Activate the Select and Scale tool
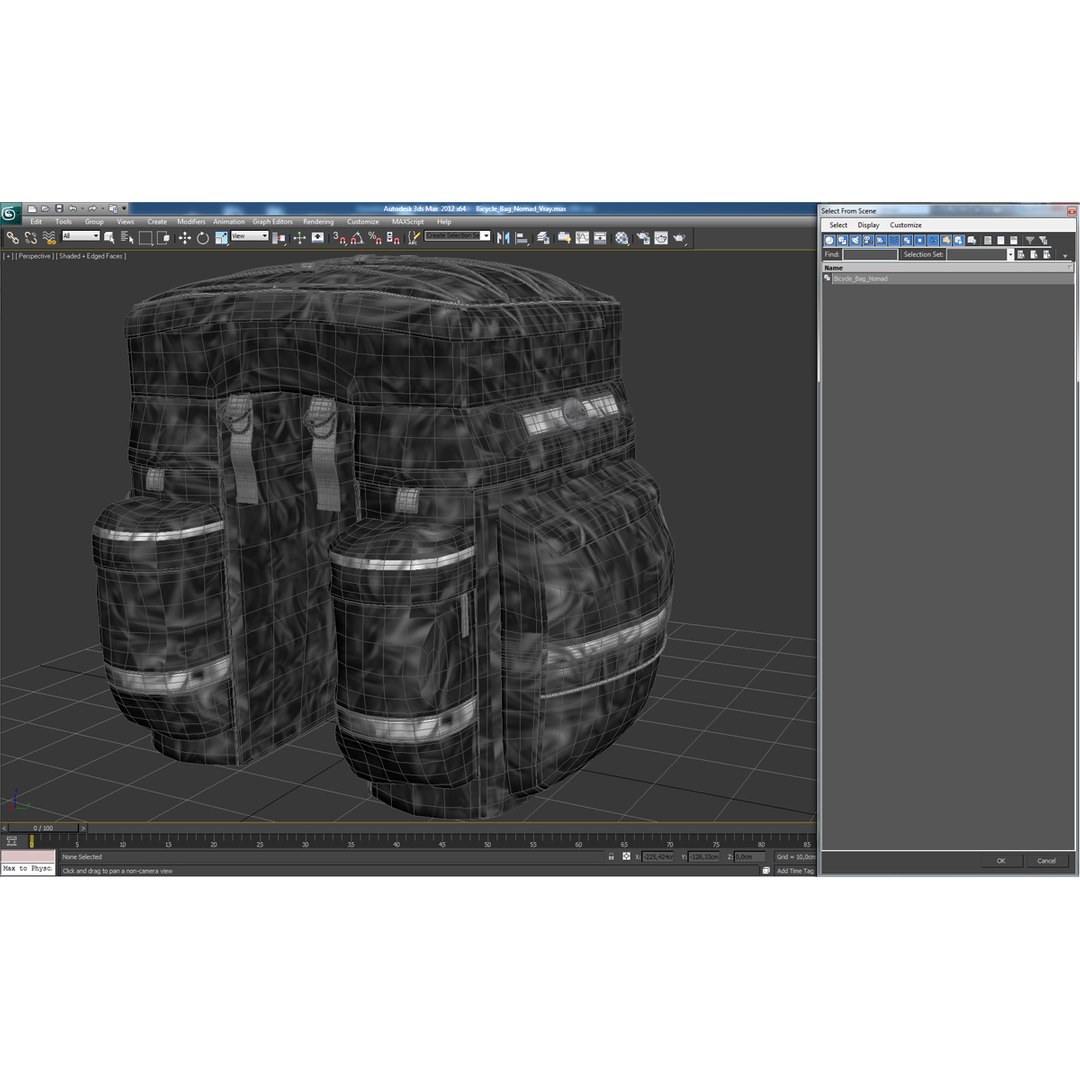 [221, 238]
